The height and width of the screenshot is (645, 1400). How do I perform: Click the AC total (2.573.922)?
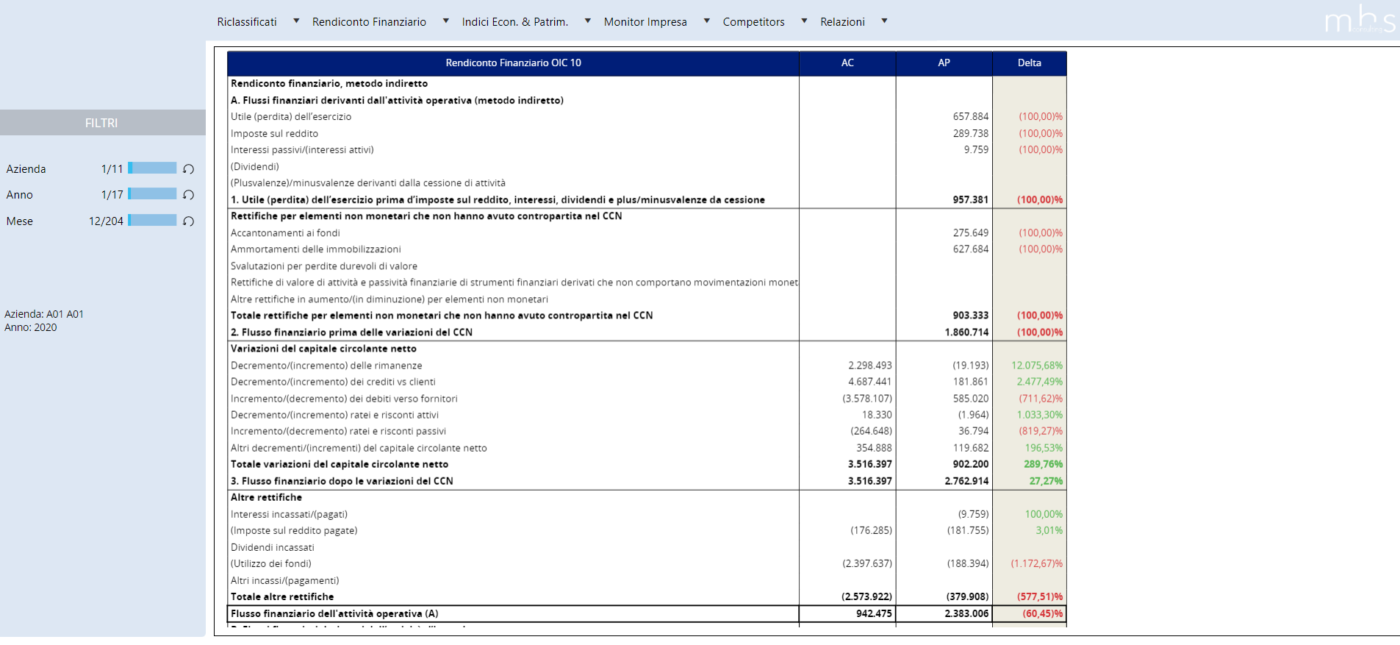pos(867,597)
